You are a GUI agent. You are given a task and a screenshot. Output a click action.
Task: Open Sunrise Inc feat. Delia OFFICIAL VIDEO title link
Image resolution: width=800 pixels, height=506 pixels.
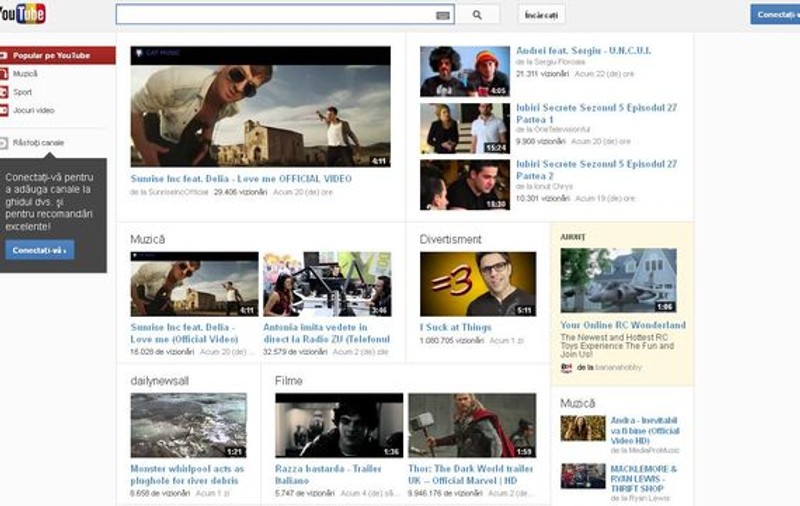[241, 179]
